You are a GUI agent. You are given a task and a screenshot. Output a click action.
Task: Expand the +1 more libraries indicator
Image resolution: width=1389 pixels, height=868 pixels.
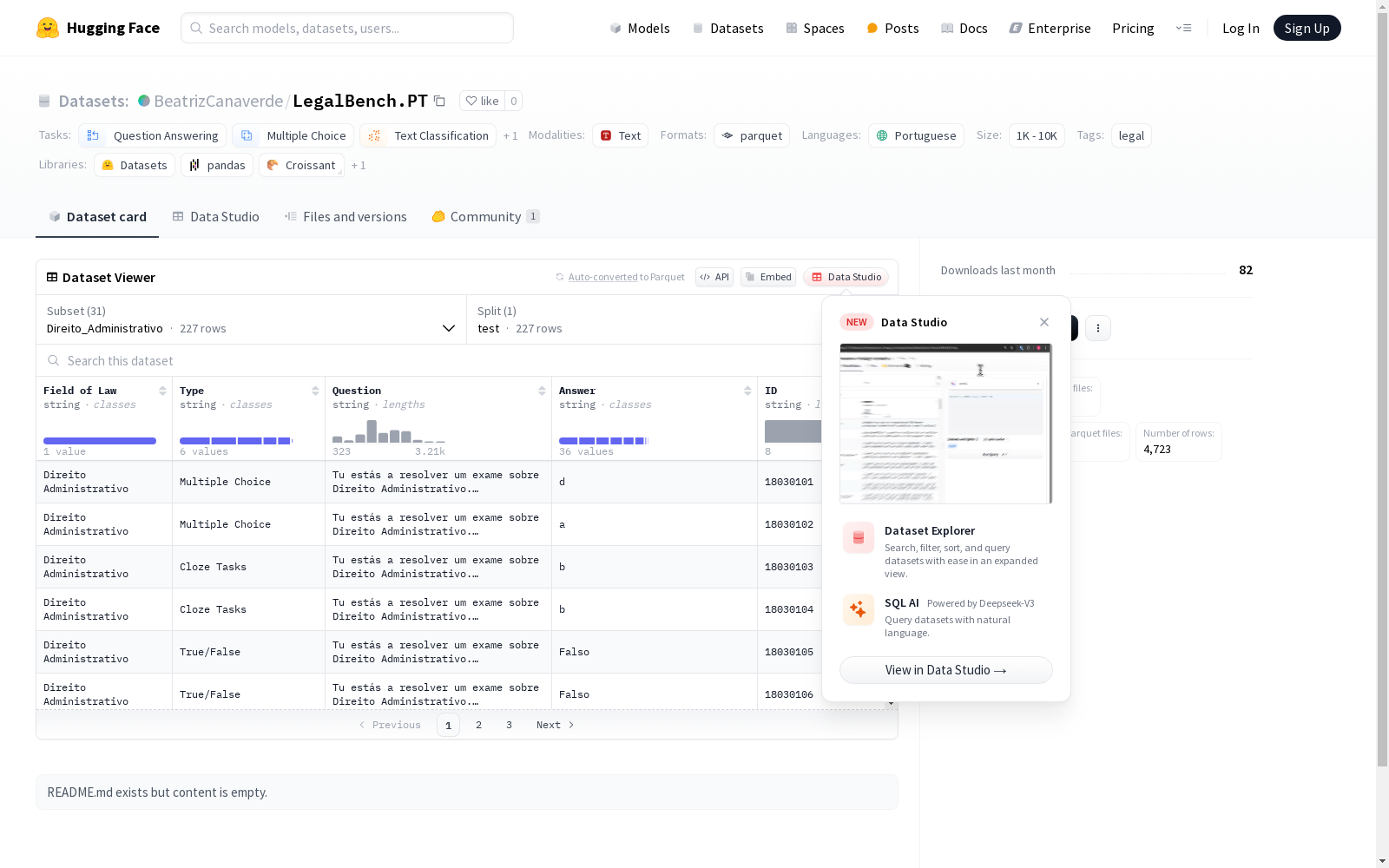coord(359,165)
